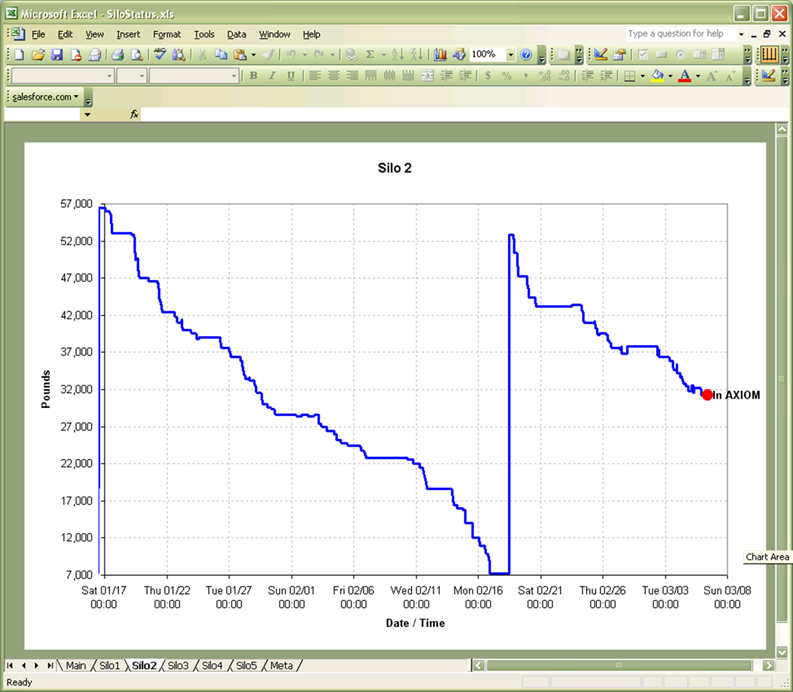Open Print Preview magnifier icon
Viewport: 793px width, 692px height.
pyautogui.click(x=137, y=55)
